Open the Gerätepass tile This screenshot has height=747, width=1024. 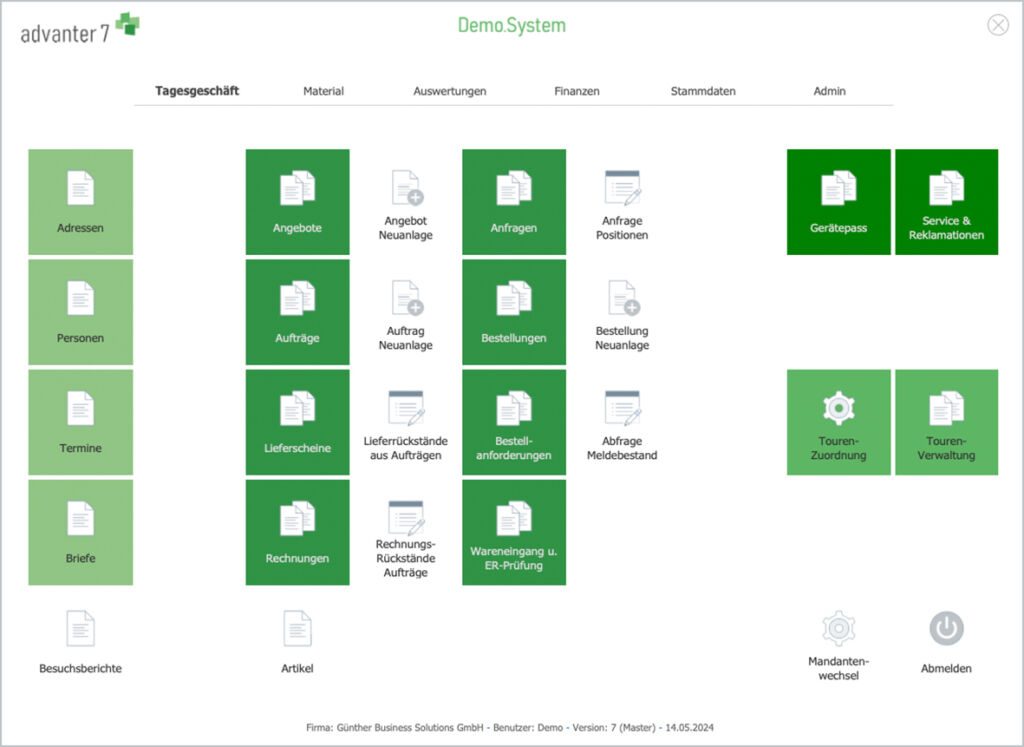tap(838, 202)
